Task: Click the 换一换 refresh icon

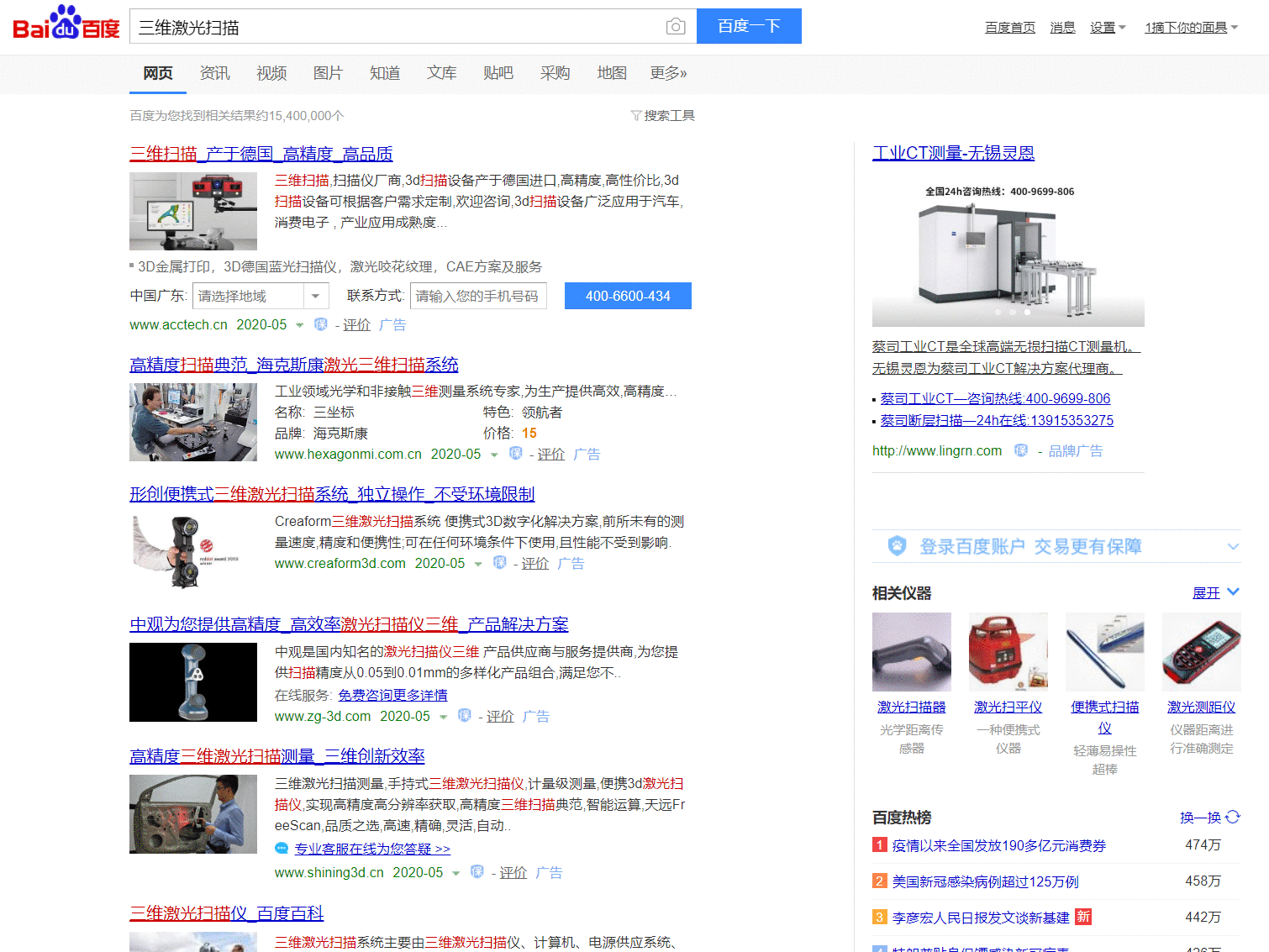Action: 1233,817
